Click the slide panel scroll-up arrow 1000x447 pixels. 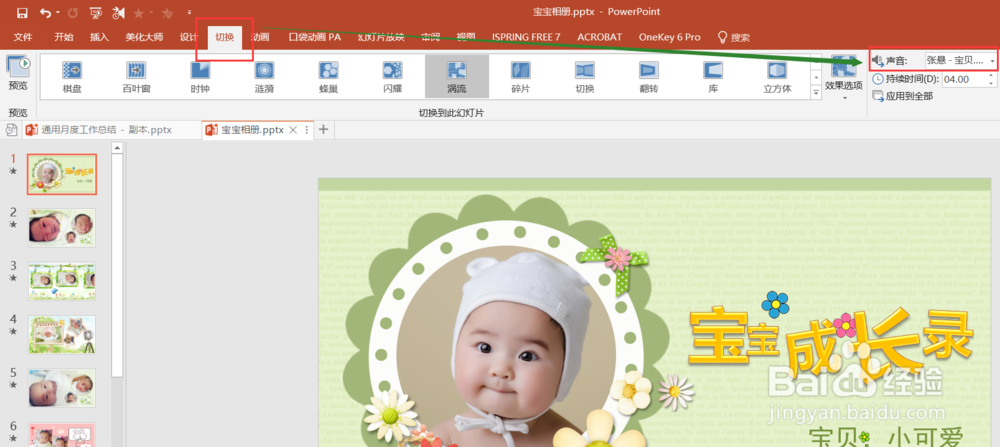pos(117,148)
